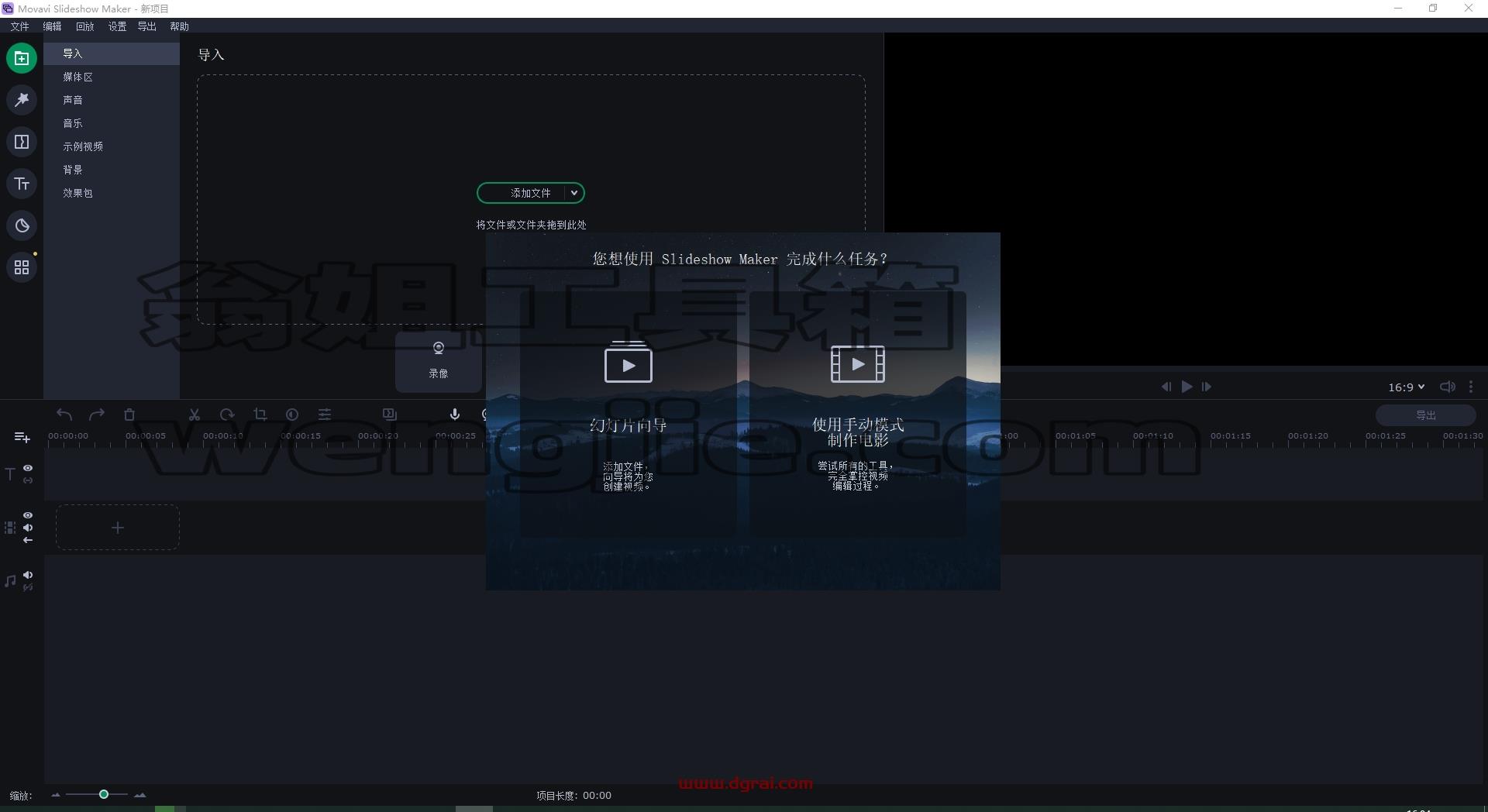Click the Add track icon beside the timeline ruler
This screenshot has height=812, width=1488.
click(x=22, y=438)
